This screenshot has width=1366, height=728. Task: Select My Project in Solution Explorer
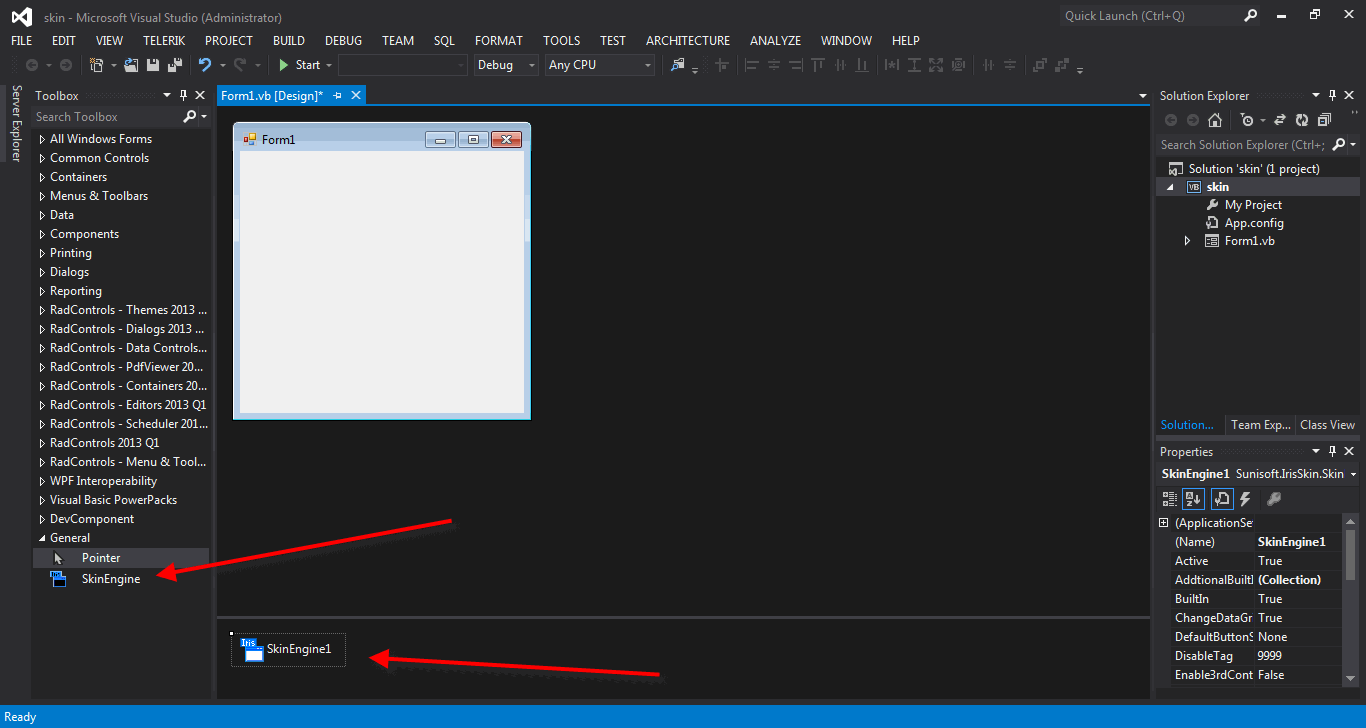point(1253,205)
